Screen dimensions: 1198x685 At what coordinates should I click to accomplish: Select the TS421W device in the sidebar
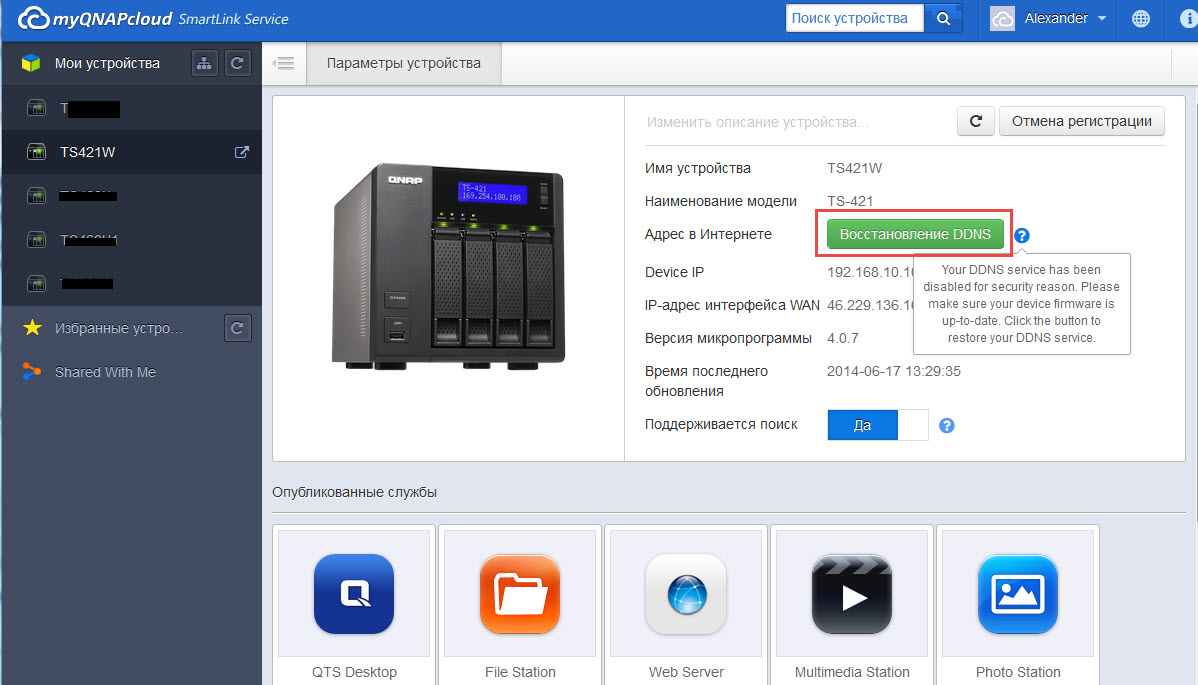click(x=131, y=152)
